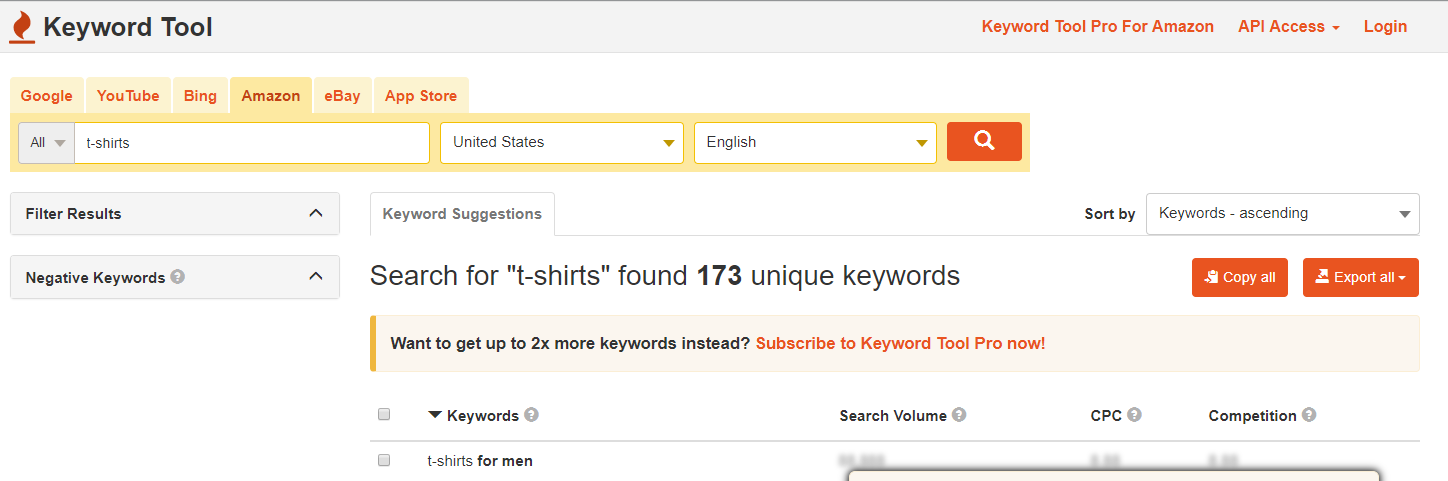Click the Keyword Tool flame logo
1448x481 pixels.
point(22,27)
